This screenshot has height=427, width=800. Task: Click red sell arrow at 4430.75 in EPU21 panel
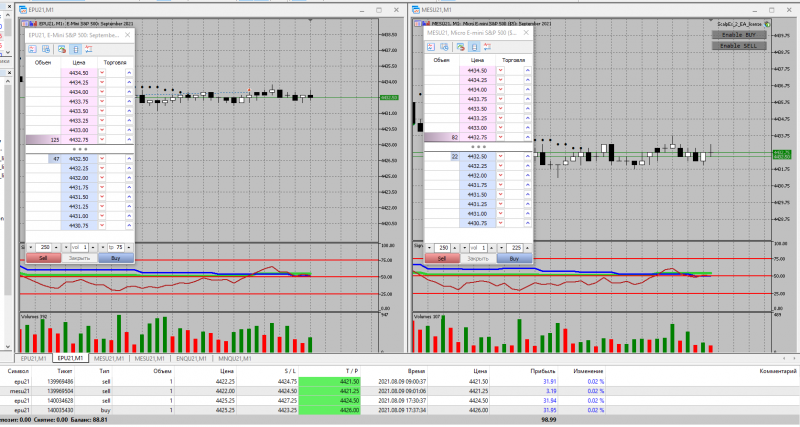point(102,225)
